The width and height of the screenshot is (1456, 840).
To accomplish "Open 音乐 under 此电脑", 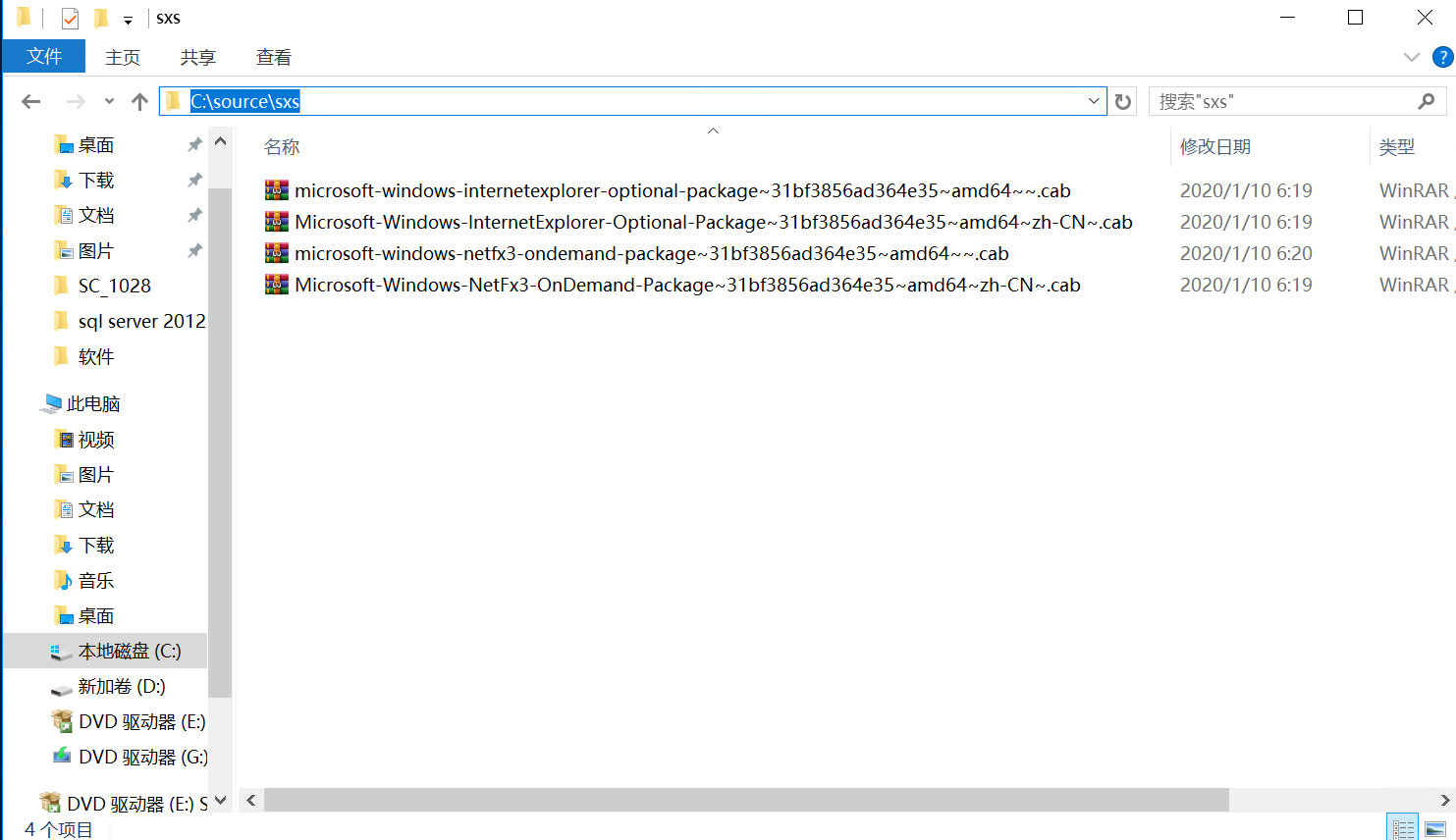I will (x=96, y=581).
